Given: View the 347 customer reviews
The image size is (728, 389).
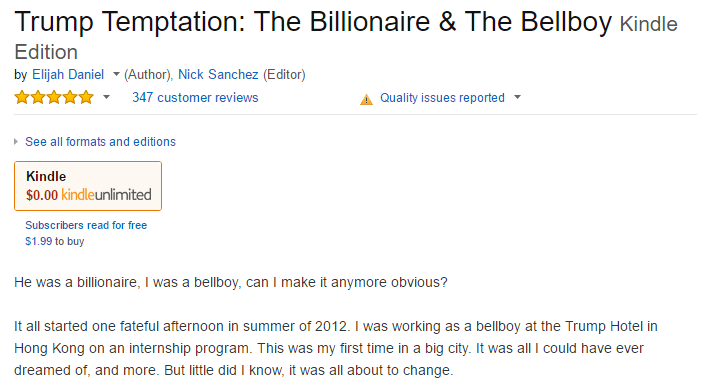Looking at the screenshot, I should pos(195,97).
